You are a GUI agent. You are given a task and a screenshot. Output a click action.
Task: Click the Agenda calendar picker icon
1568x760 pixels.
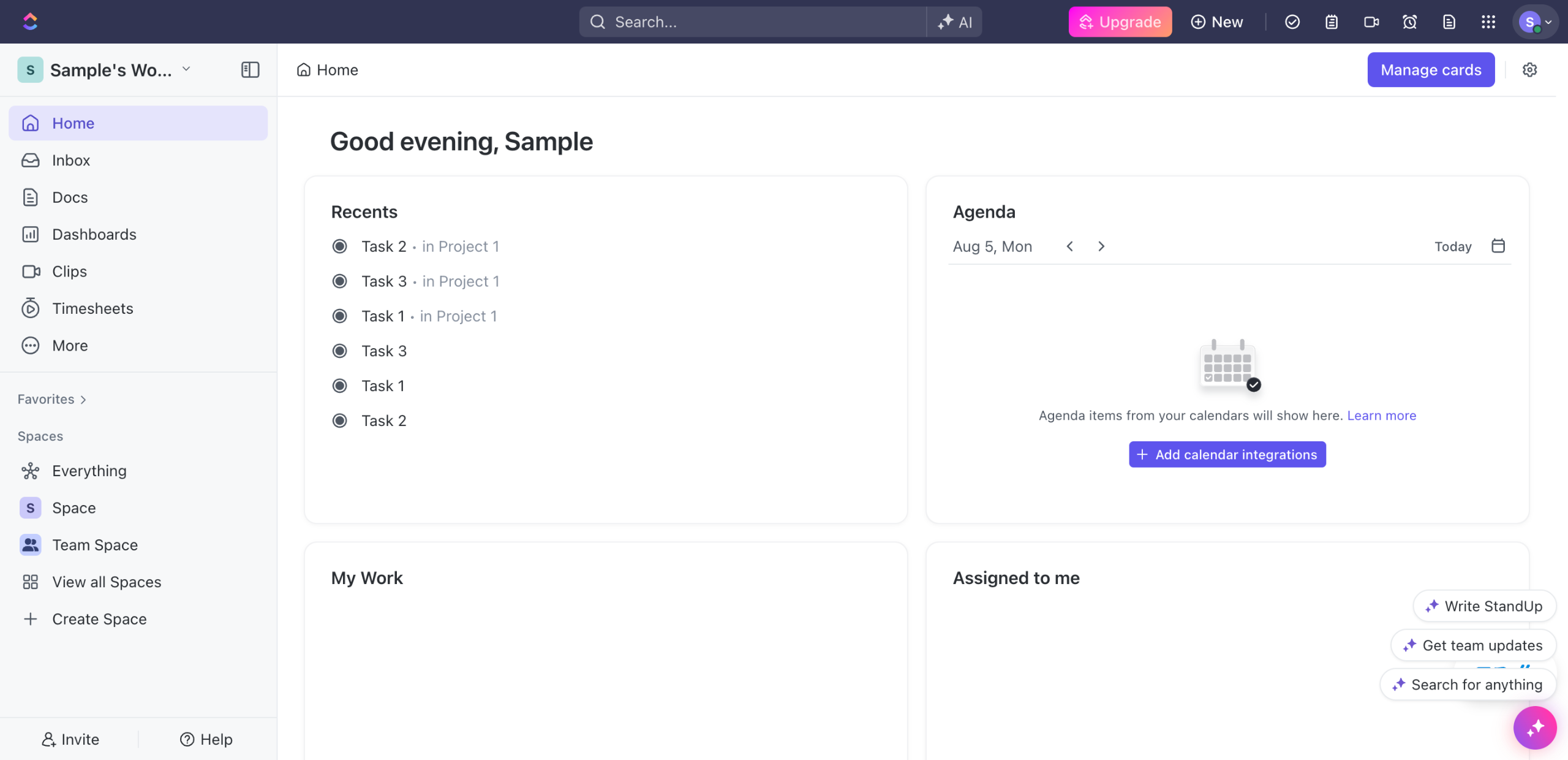tap(1498, 246)
